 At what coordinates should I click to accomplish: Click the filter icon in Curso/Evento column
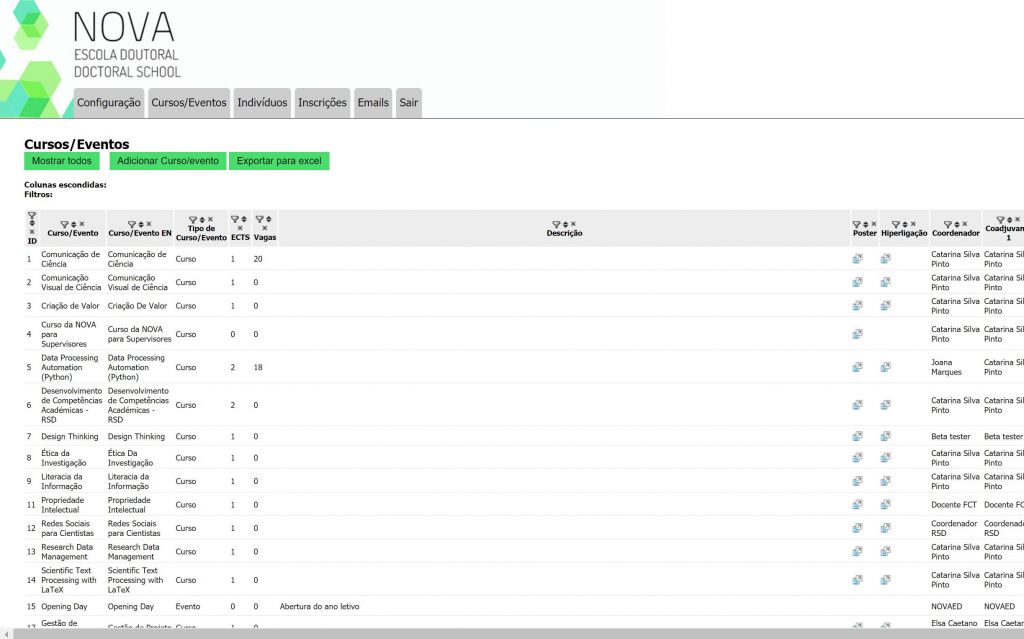tap(64, 224)
